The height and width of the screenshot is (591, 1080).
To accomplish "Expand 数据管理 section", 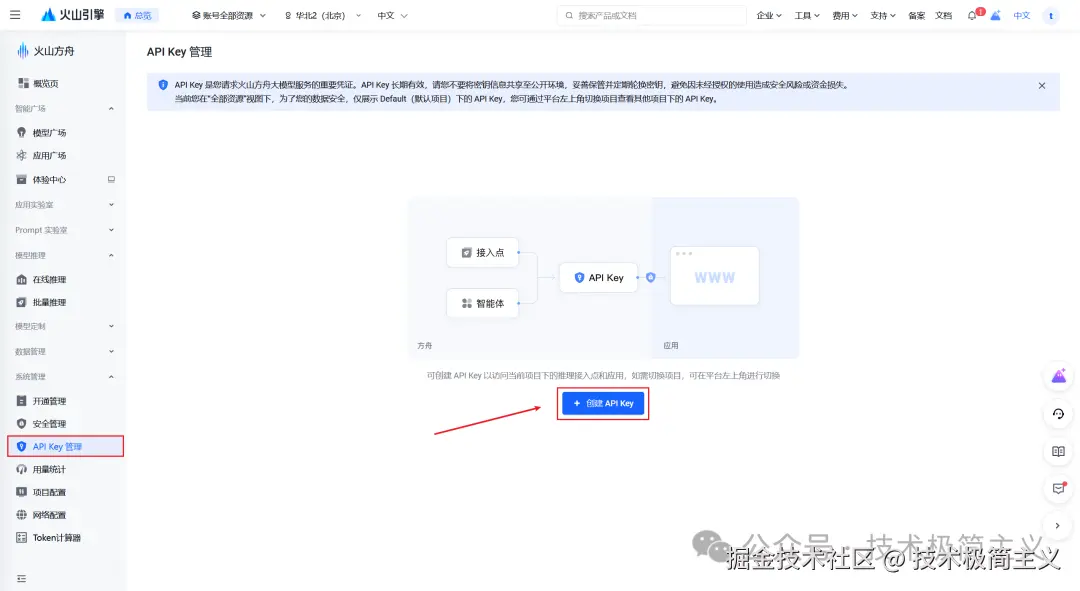I will tap(65, 351).
